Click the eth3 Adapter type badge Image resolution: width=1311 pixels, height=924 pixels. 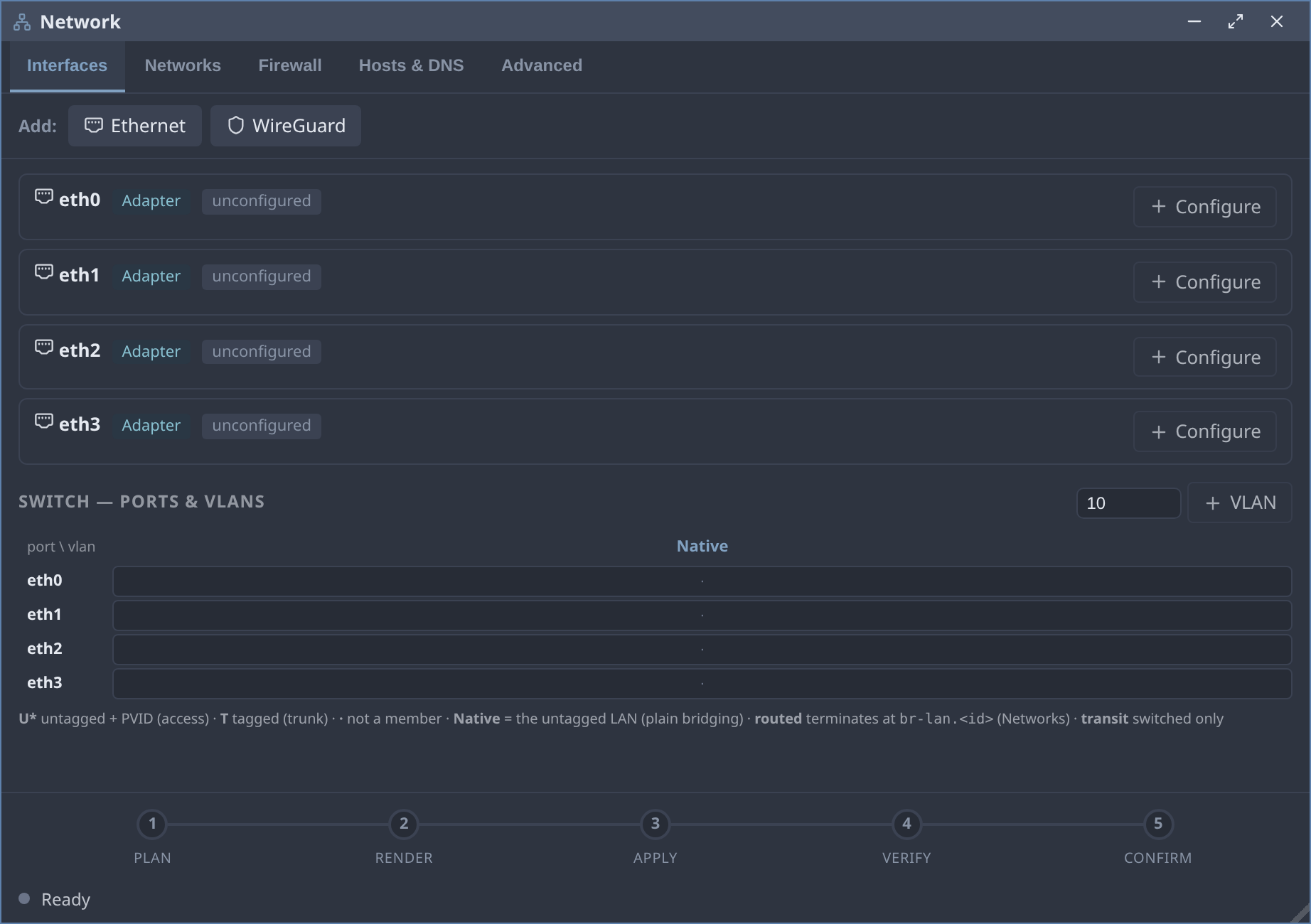pos(151,426)
